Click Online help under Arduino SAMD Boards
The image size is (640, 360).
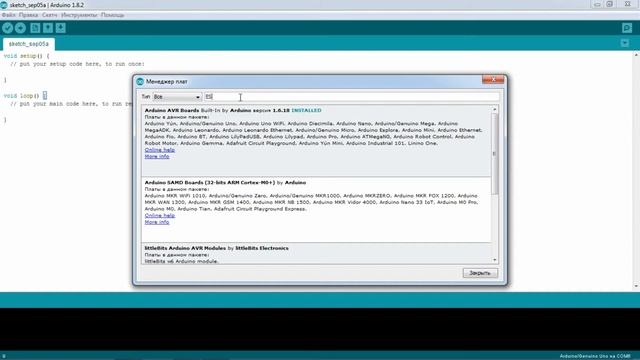(x=160, y=216)
